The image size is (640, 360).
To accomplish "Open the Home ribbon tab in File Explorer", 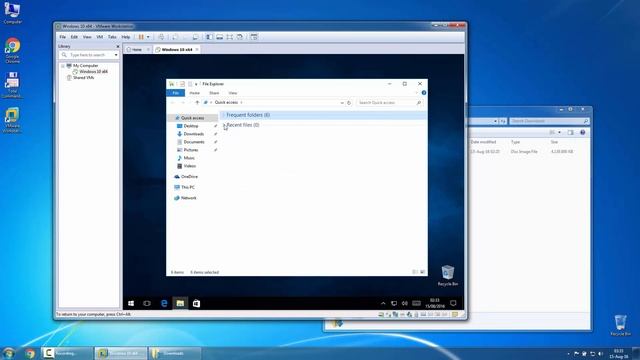I will pyautogui.click(x=194, y=93).
